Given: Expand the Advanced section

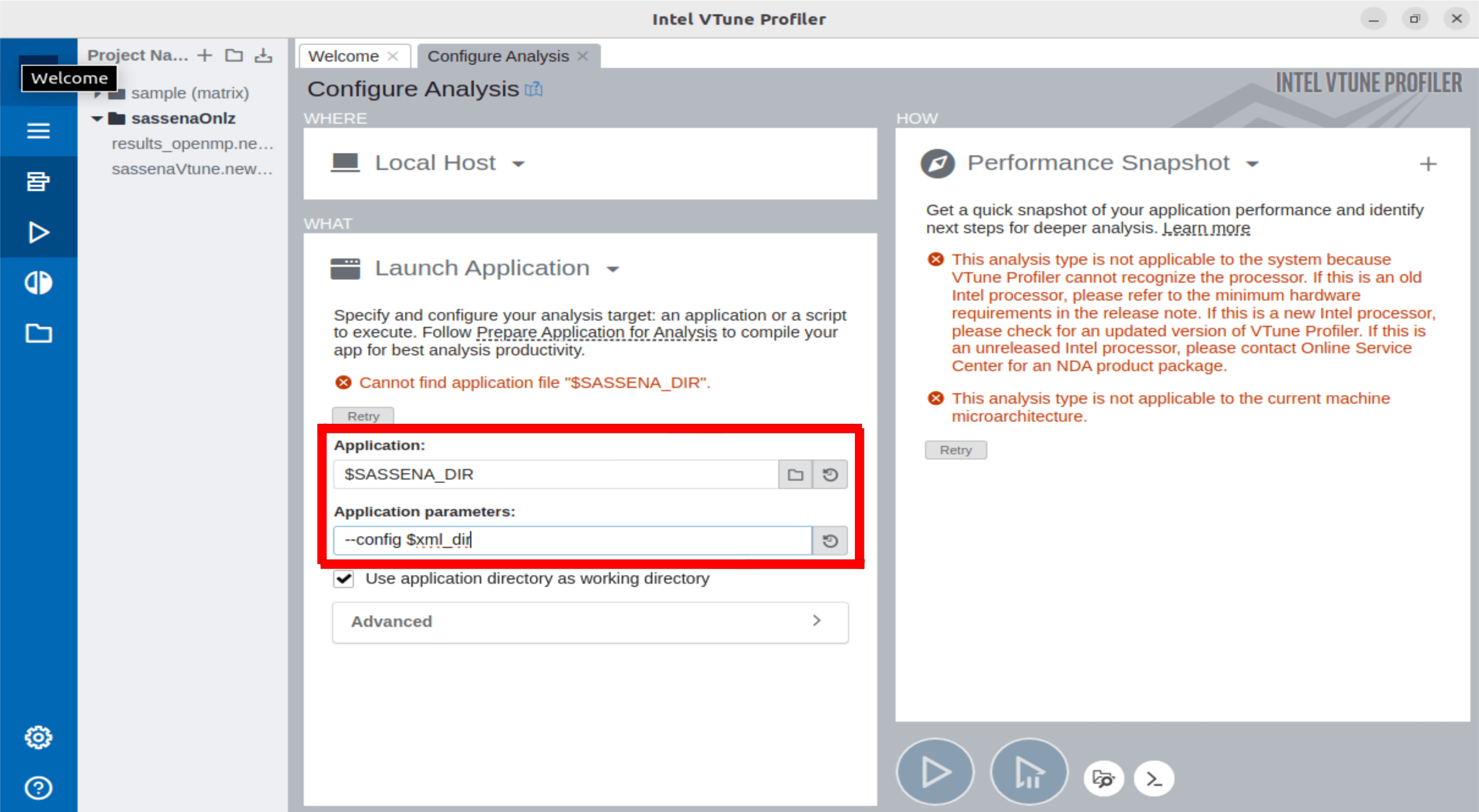Looking at the screenshot, I should pos(590,622).
